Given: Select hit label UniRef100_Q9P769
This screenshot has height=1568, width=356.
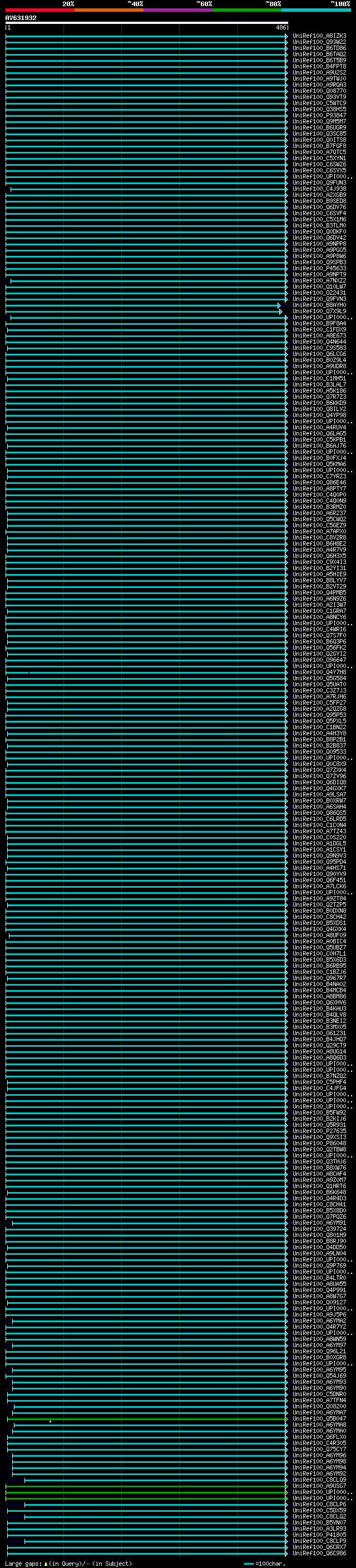Looking at the screenshot, I should [319, 1265].
